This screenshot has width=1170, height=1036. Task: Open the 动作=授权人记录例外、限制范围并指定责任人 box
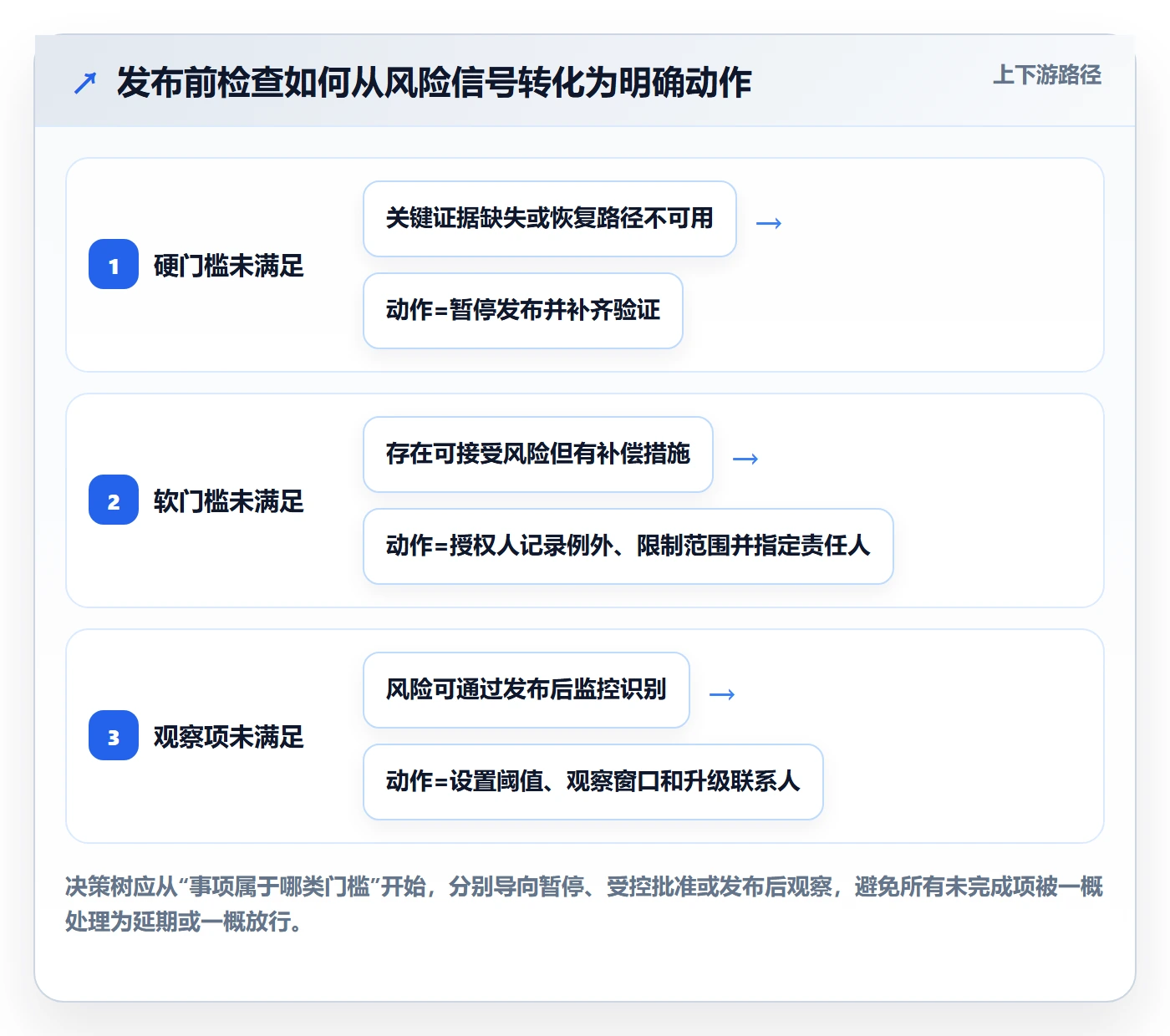(x=628, y=546)
